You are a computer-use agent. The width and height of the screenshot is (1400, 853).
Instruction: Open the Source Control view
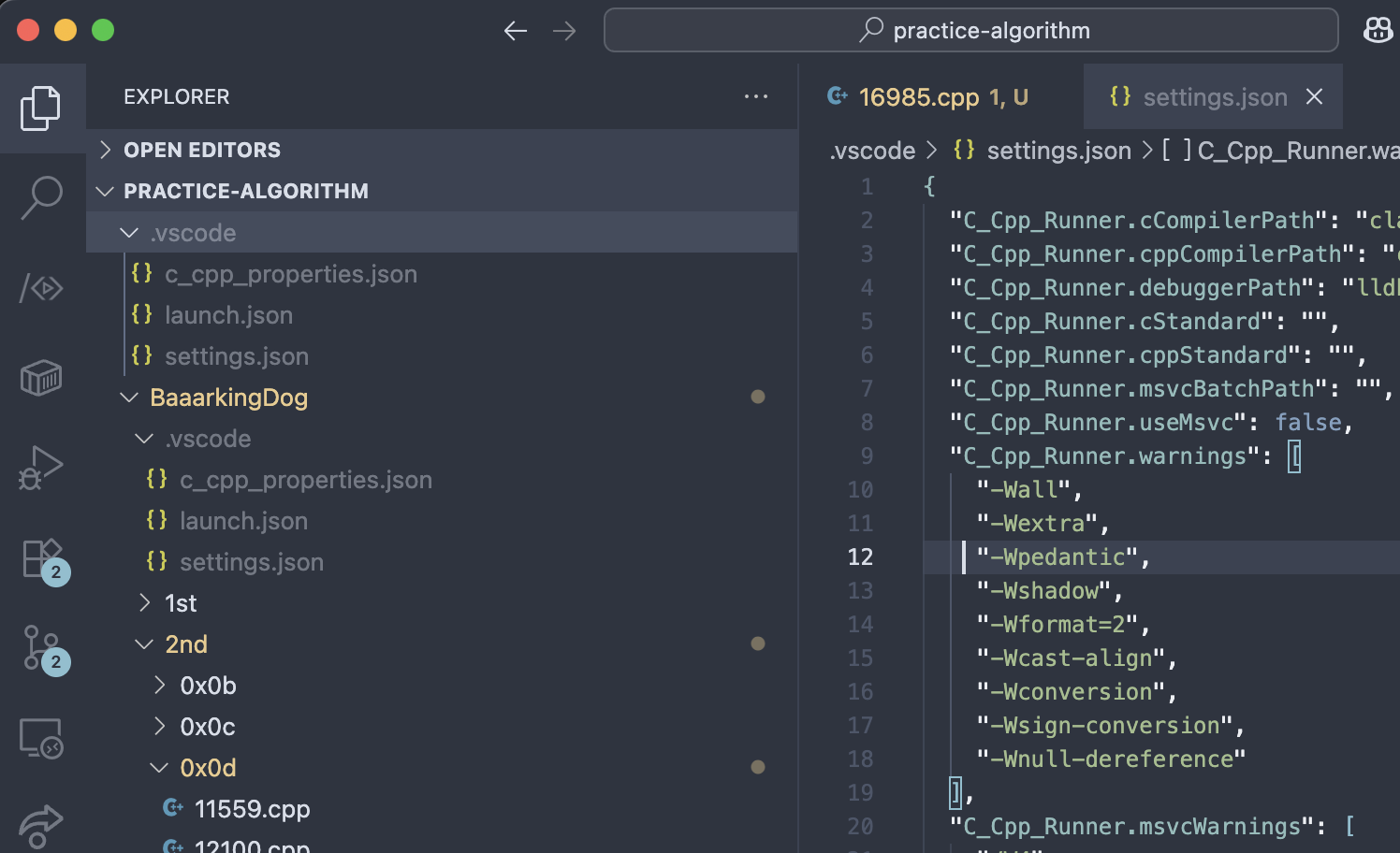[42, 647]
